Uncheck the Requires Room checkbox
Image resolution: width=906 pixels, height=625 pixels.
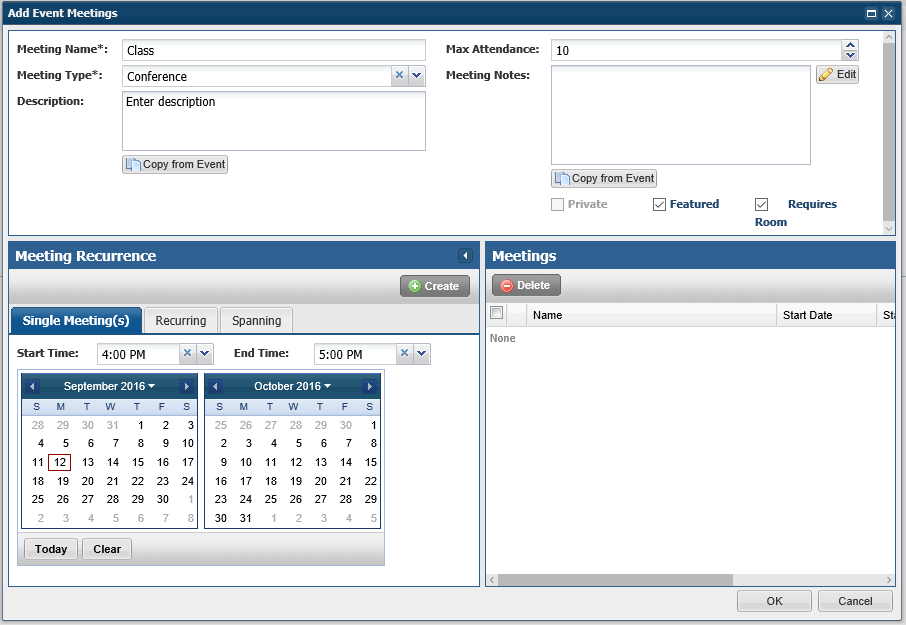(x=761, y=204)
